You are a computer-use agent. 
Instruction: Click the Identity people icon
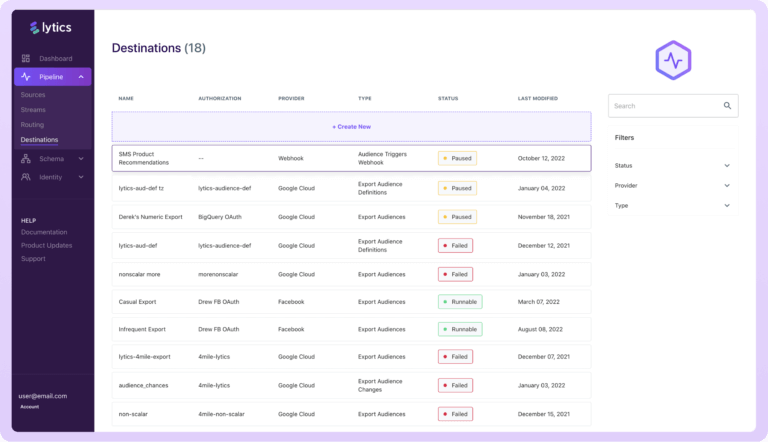(26, 177)
